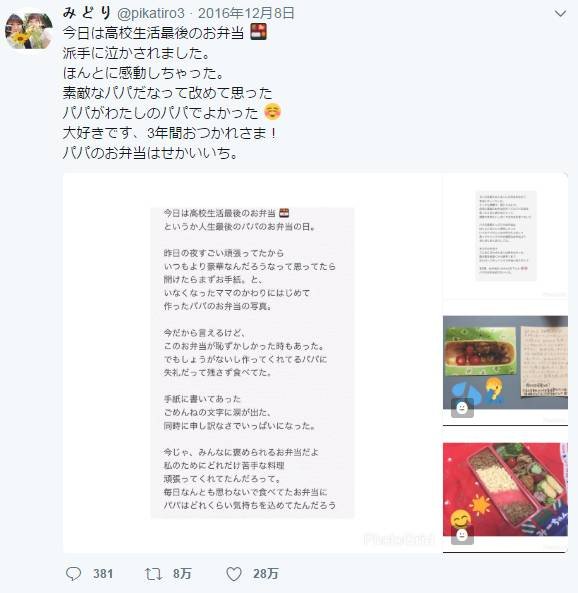Viewport: 578px width, 593px height.
Task: Click the 381 reply count
Action: tap(103, 574)
